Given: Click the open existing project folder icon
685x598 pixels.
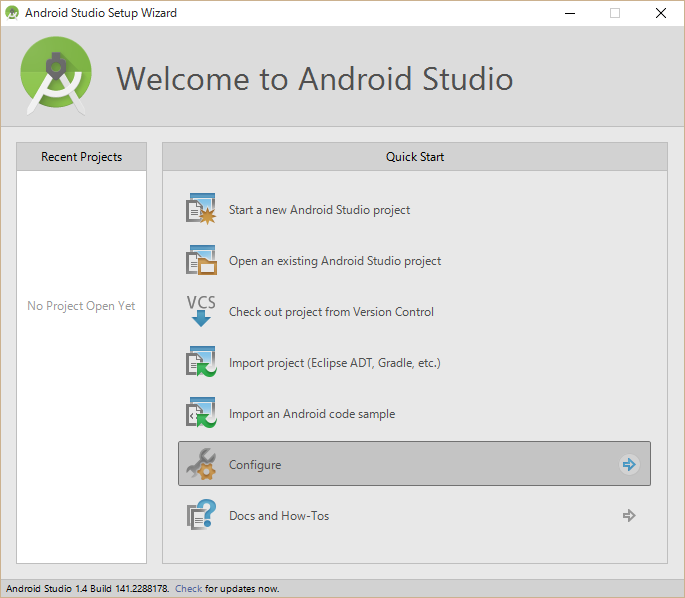Looking at the screenshot, I should pyautogui.click(x=201, y=260).
